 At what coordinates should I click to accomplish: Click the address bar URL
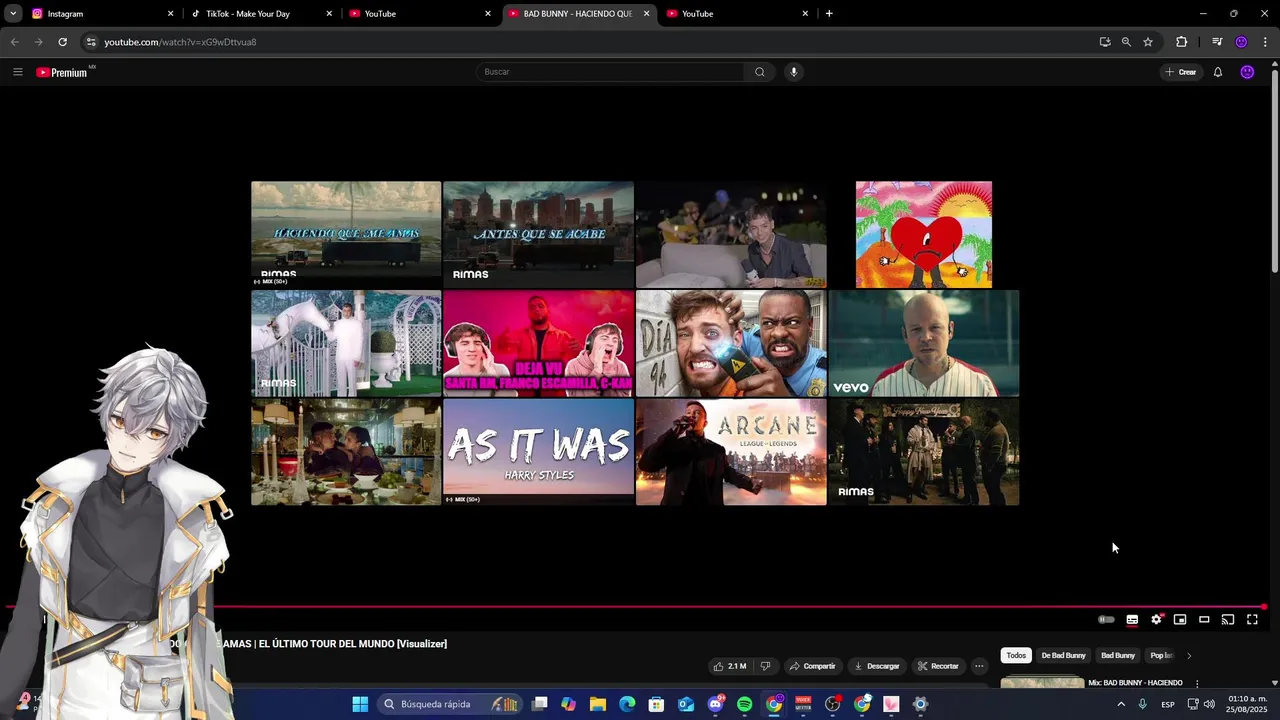tap(180, 42)
